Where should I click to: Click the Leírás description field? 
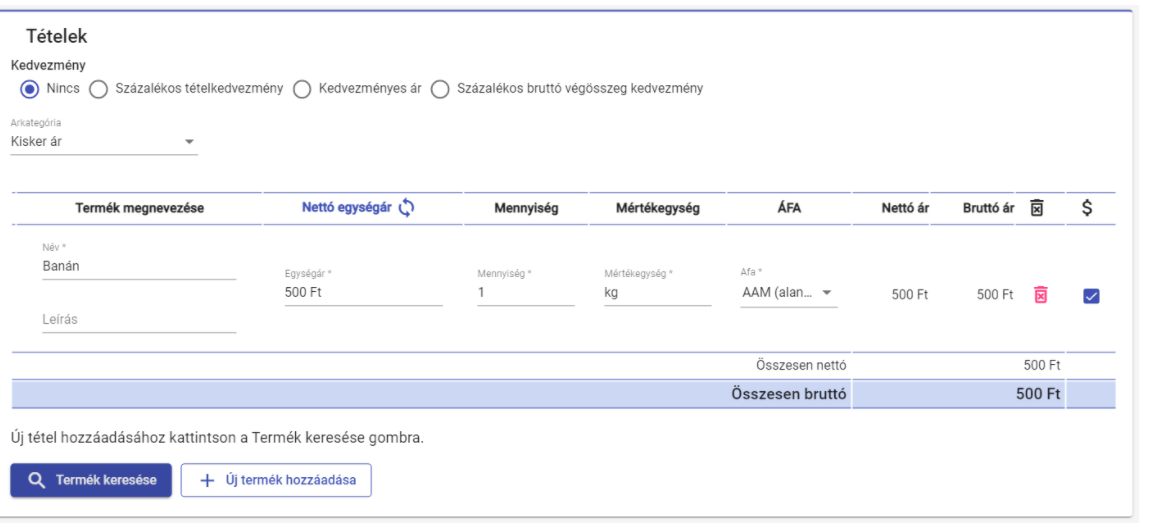[x=139, y=320]
